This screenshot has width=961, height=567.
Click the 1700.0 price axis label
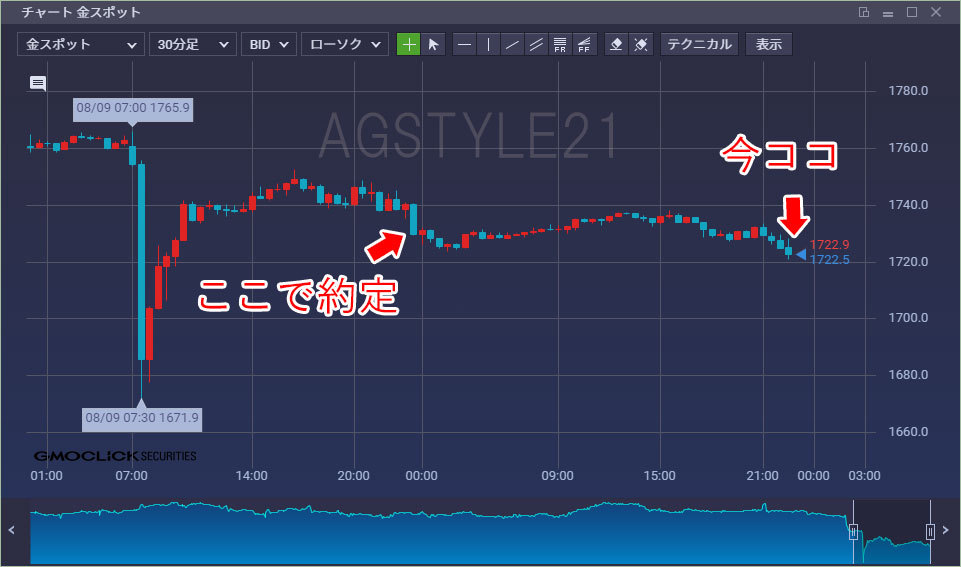908,318
